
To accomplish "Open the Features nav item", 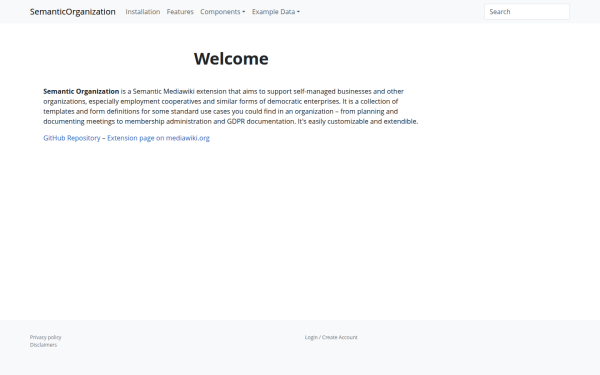I will click(x=180, y=12).
